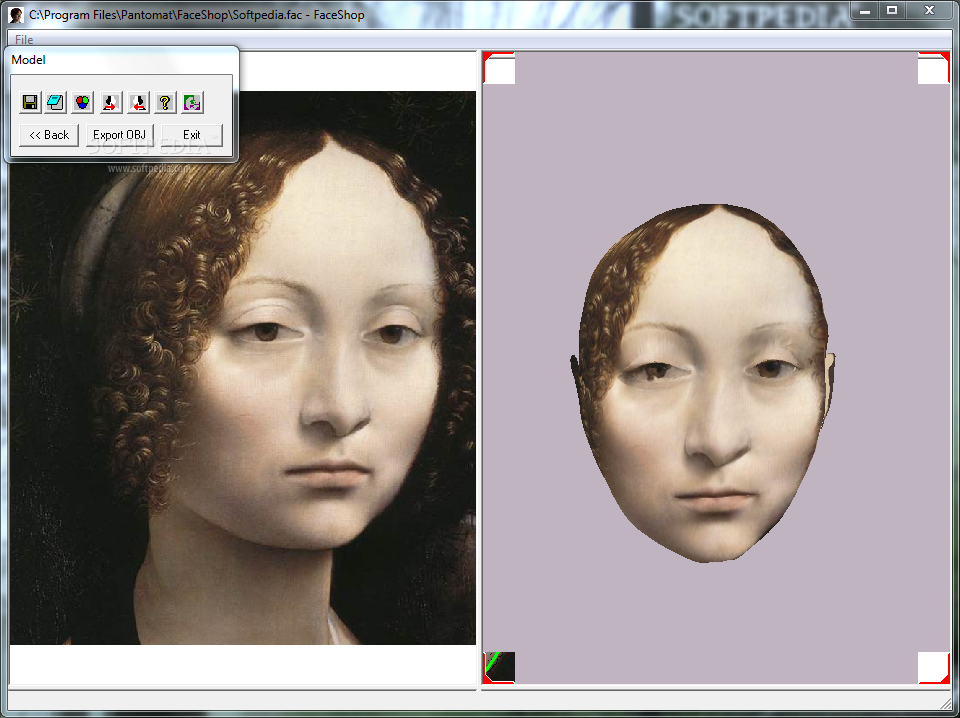Maximize the FaceShop window
Viewport: 960px width, 718px height.
point(892,10)
